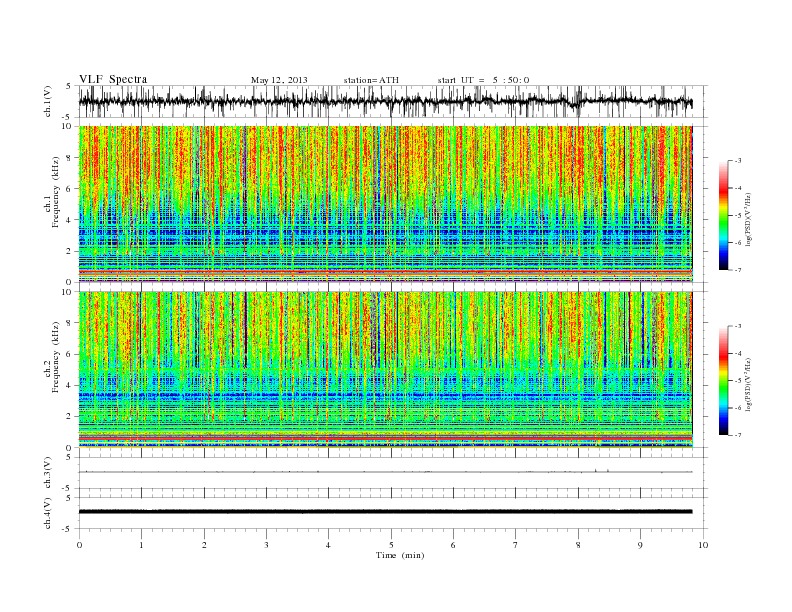792x612 pixels.
Task: Select the "start UT = 5 :50: 0" text
Action: pos(483,80)
